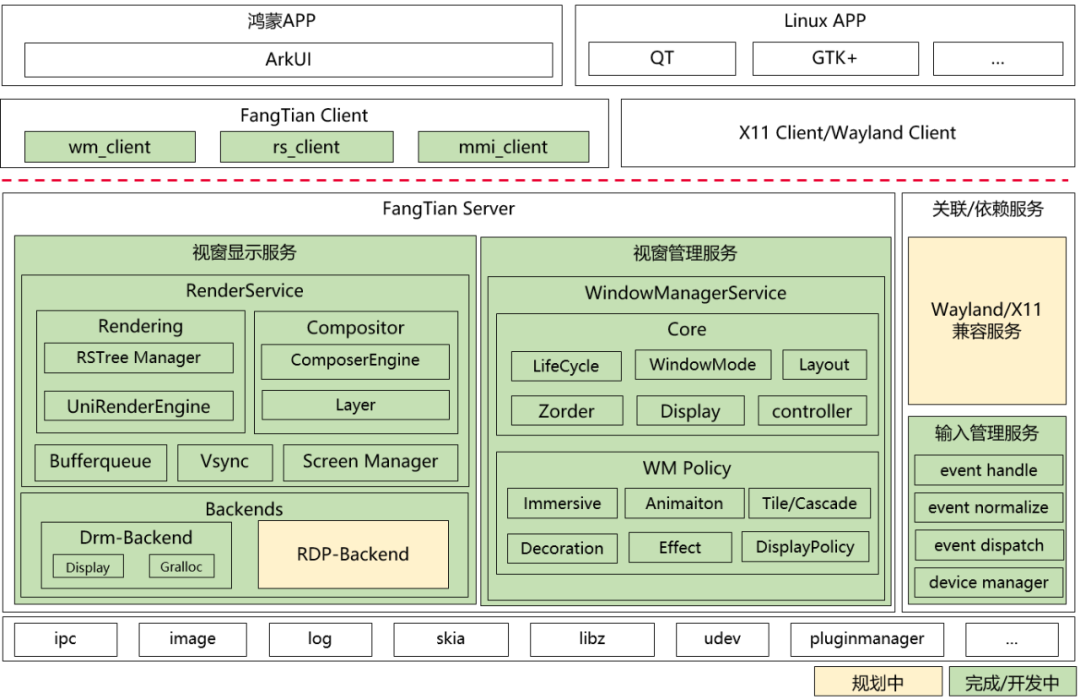Click the WM Policy heading

(687, 468)
